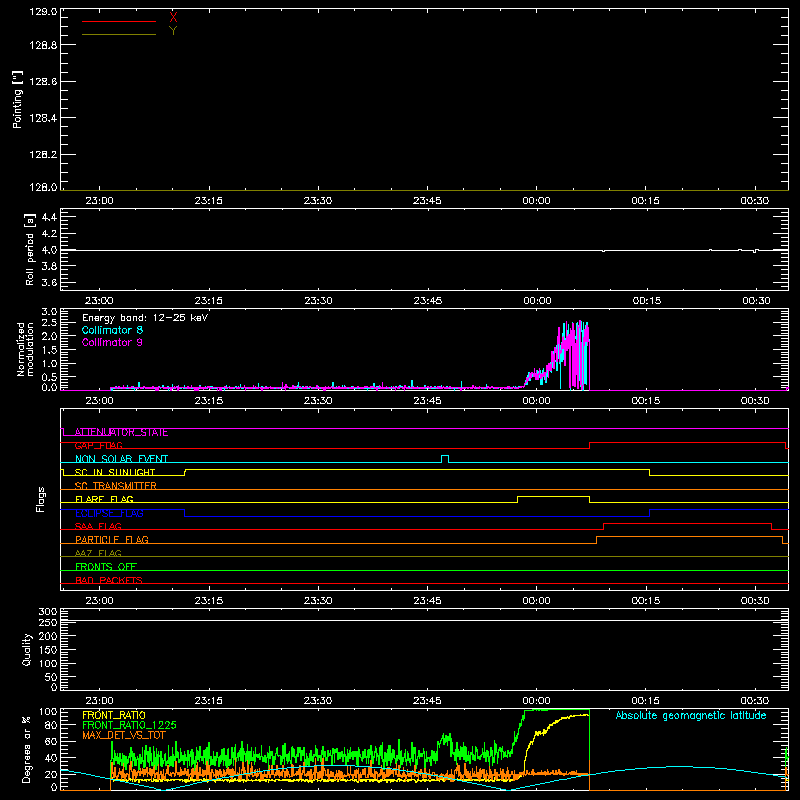Click the 4.0 tick on the Roll period axis
800x800 pixels.
click(49, 251)
